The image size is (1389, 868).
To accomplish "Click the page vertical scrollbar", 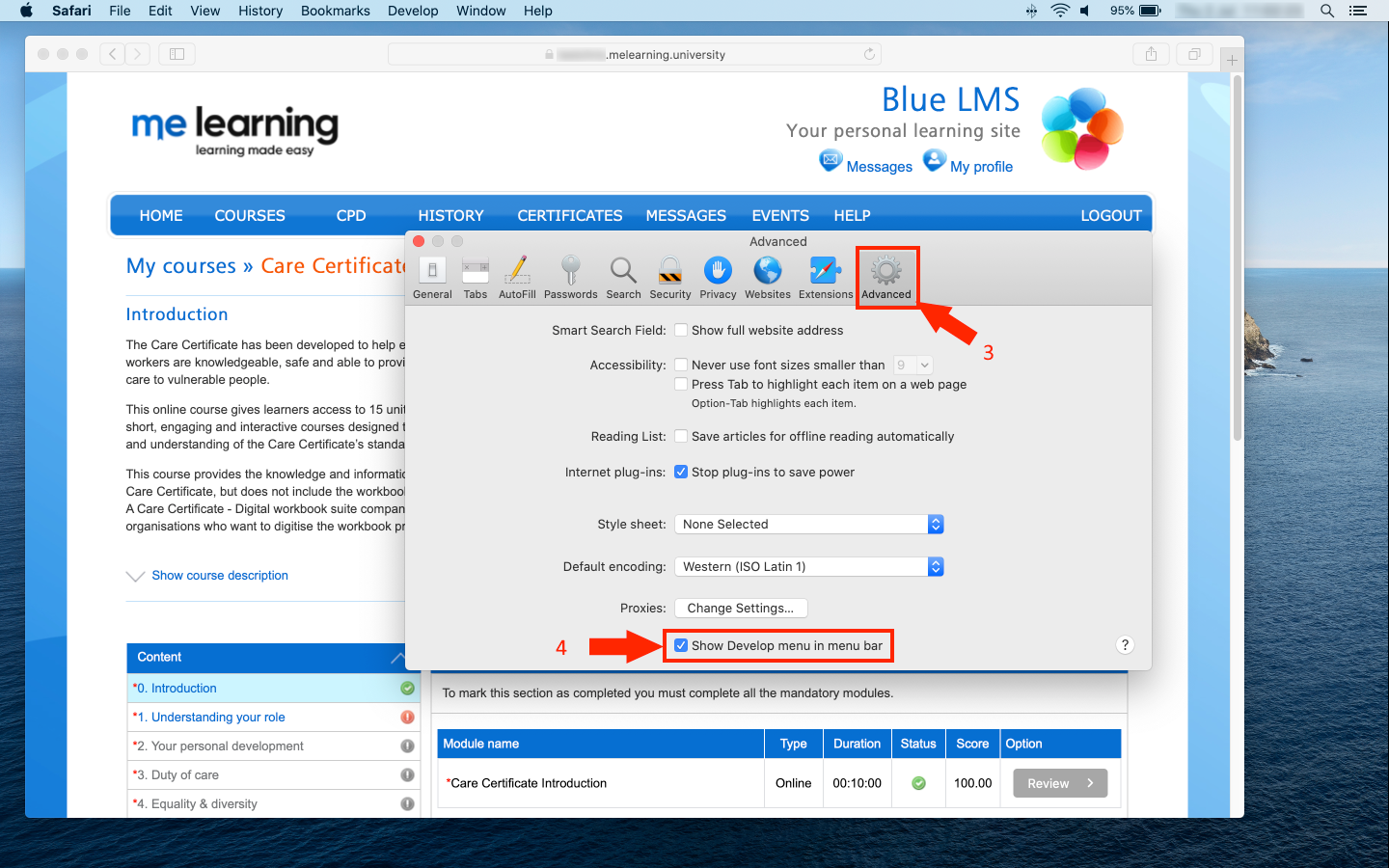I will click(1238, 258).
